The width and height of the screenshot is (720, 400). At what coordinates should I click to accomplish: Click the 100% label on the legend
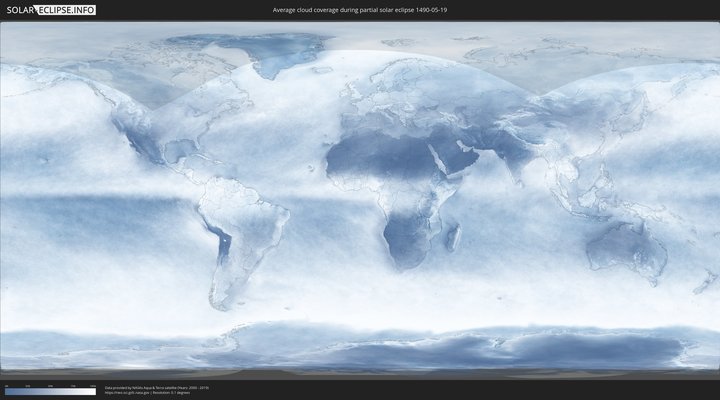[93, 386]
